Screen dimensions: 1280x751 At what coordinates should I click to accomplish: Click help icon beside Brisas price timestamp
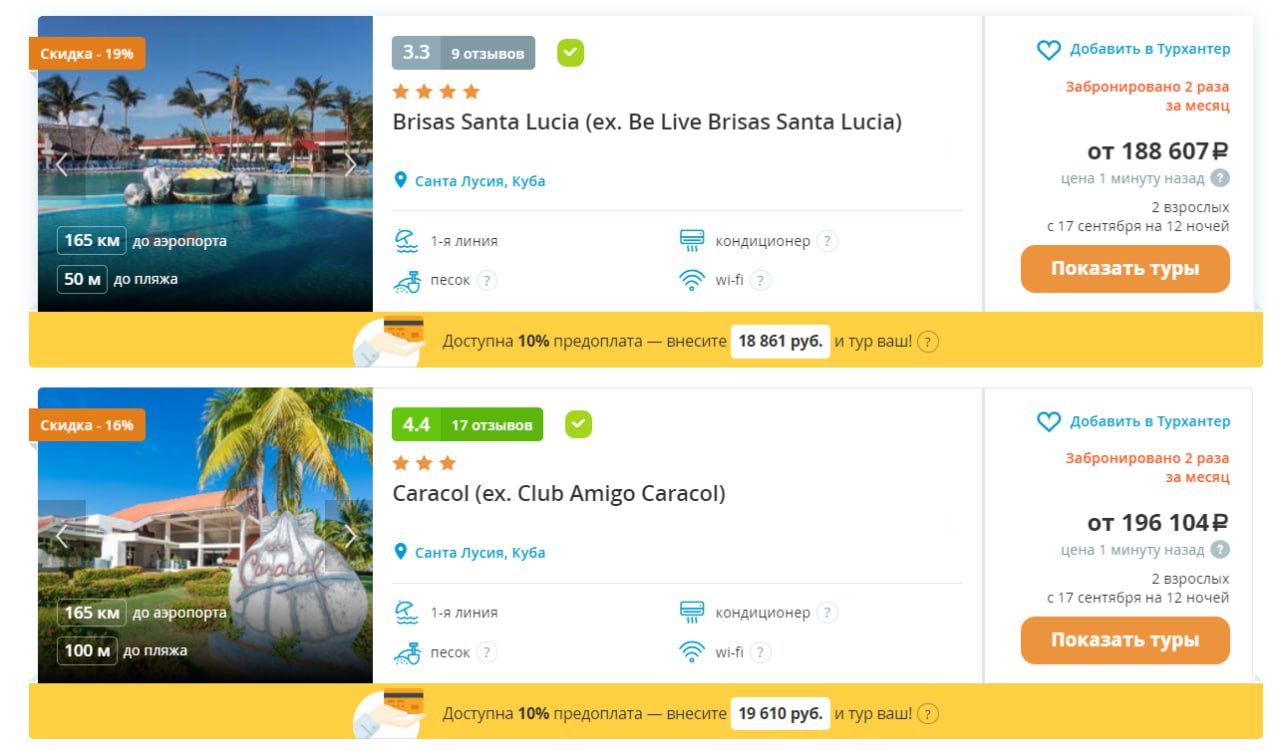[x=1220, y=179]
